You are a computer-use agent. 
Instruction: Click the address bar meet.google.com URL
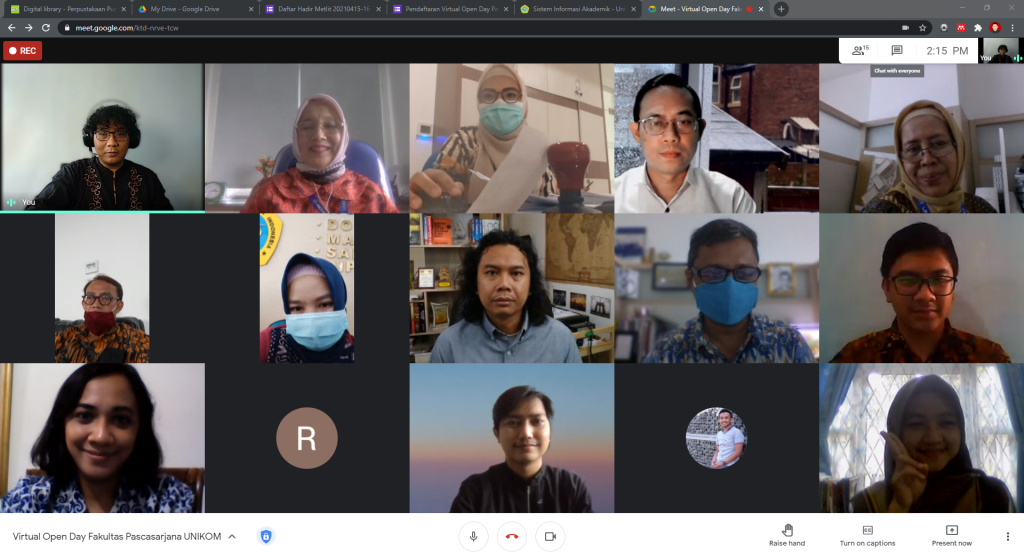point(127,28)
